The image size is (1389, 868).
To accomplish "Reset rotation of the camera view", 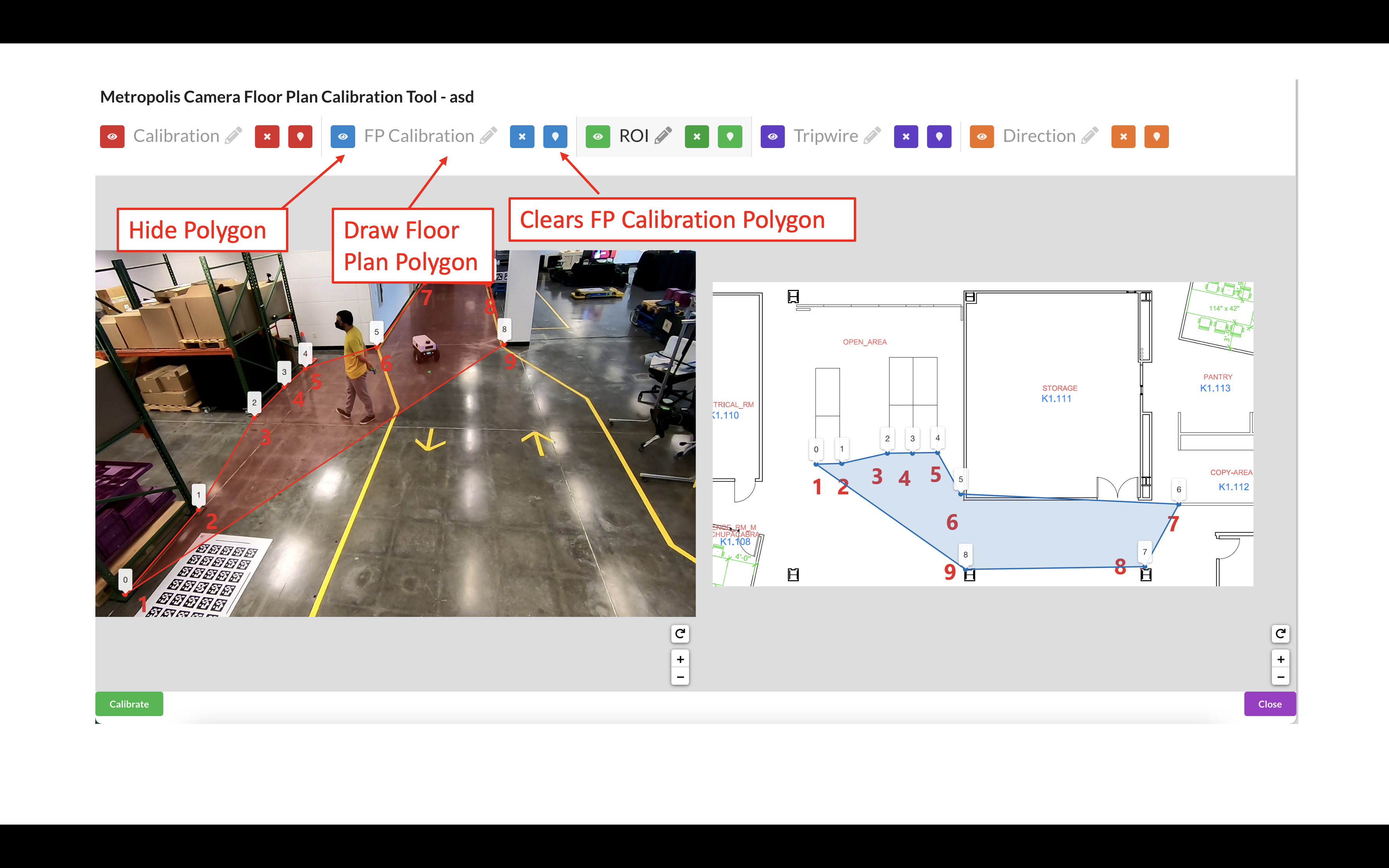I will (679, 634).
